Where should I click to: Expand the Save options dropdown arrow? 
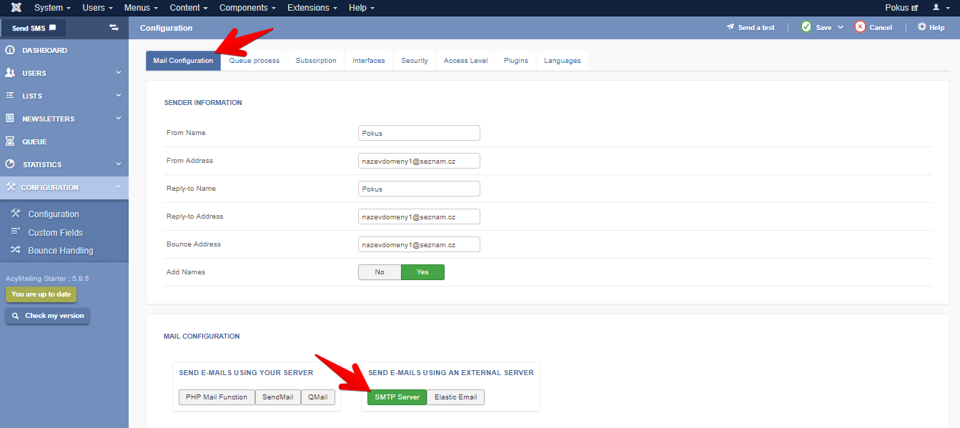(841, 28)
